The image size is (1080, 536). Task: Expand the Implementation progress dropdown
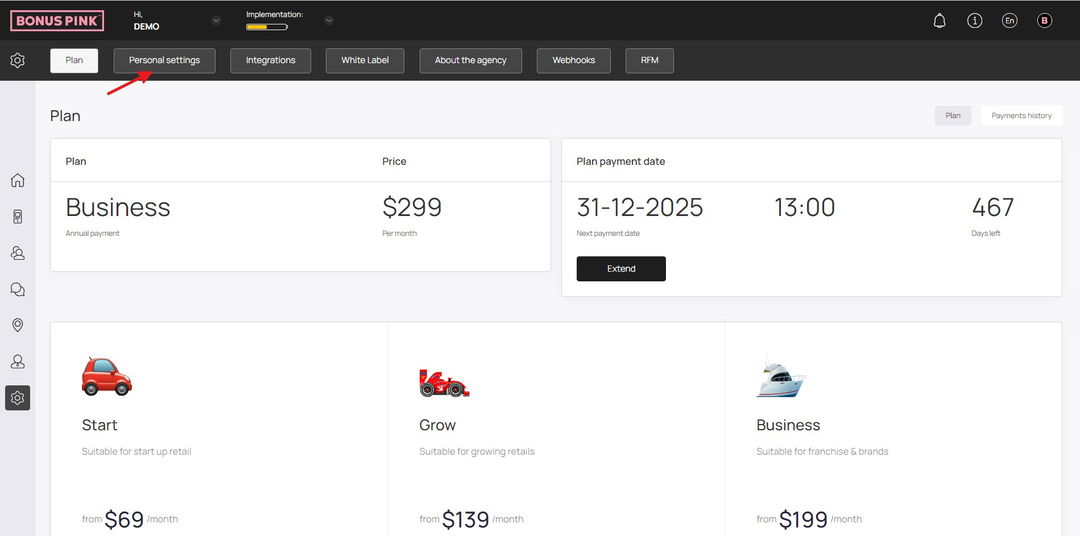[x=329, y=20]
